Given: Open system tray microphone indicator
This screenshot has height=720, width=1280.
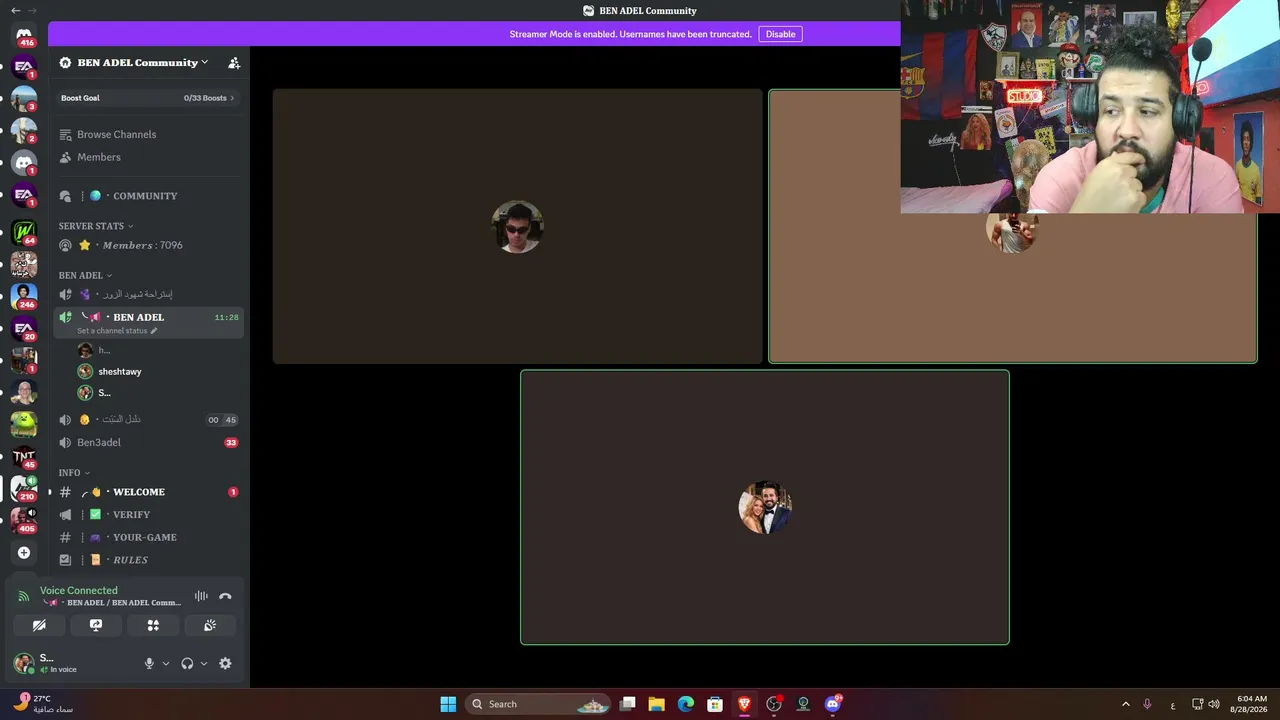Looking at the screenshot, I should 1147,704.
